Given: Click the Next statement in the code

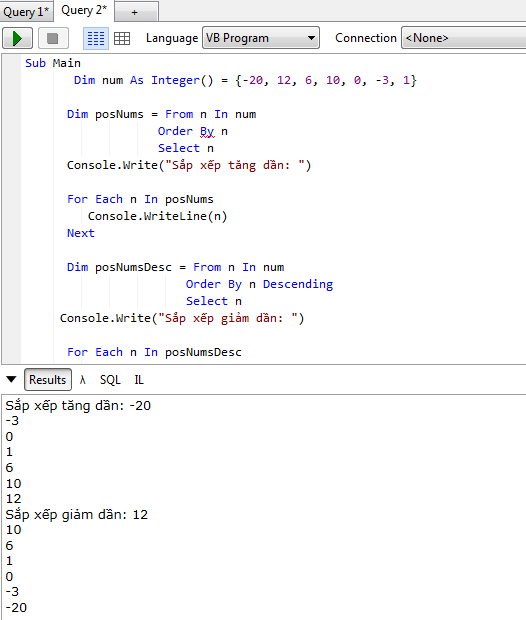Looking at the screenshot, I should [x=81, y=233].
